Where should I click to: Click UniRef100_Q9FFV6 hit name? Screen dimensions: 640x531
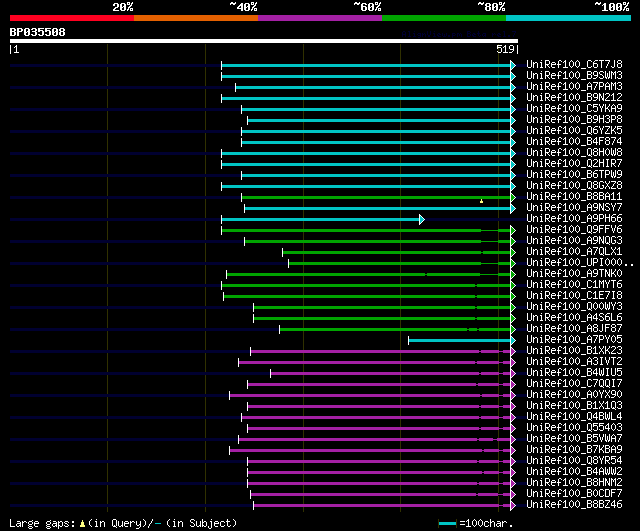pos(574,230)
